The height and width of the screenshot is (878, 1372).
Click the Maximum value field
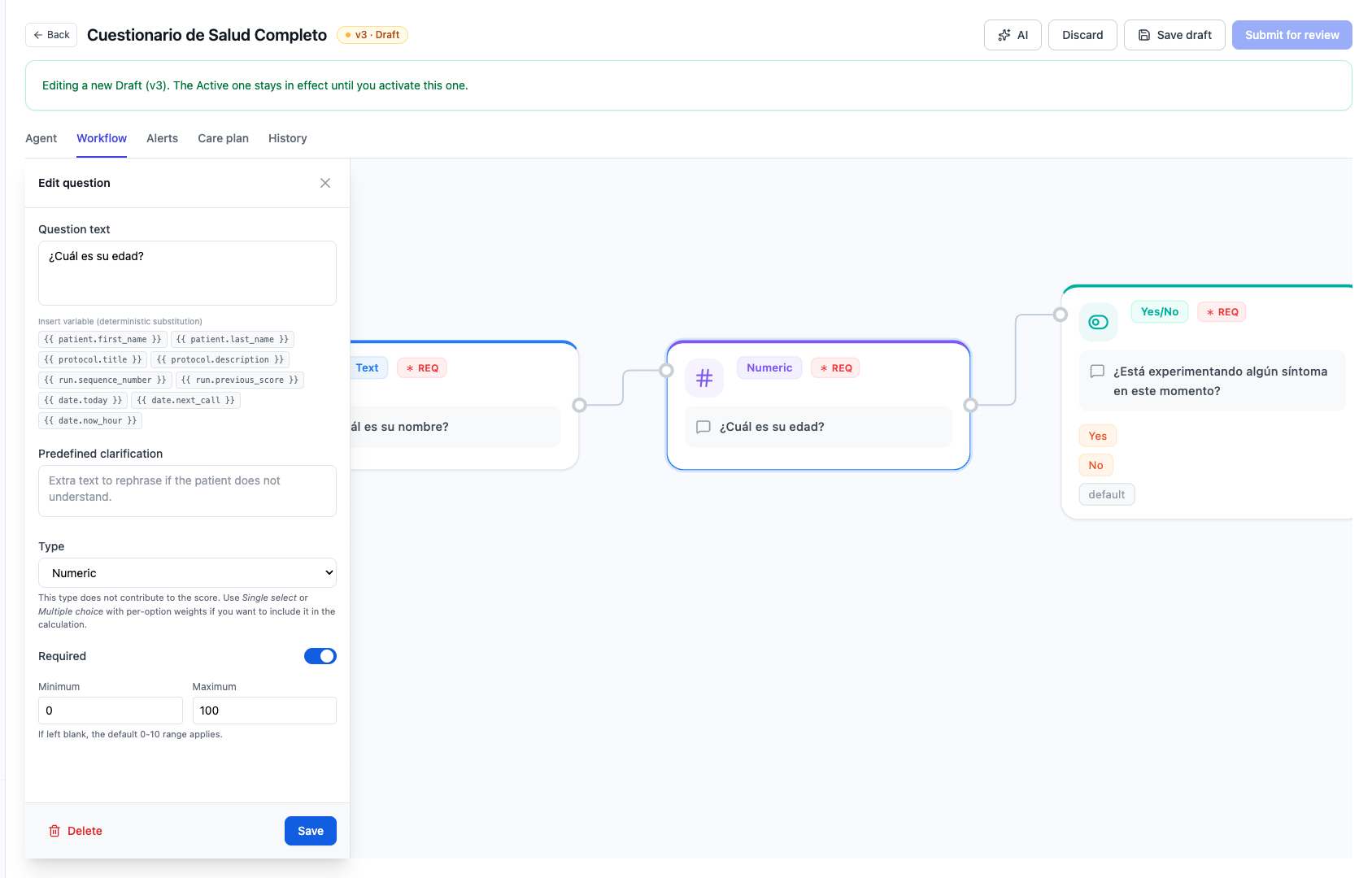(x=264, y=711)
